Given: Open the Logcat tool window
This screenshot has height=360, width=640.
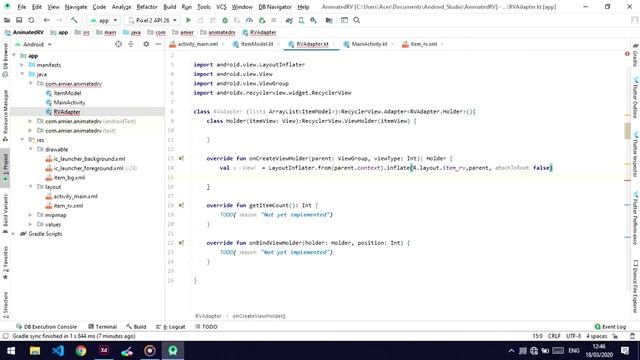Looking at the screenshot, I should tap(171, 327).
